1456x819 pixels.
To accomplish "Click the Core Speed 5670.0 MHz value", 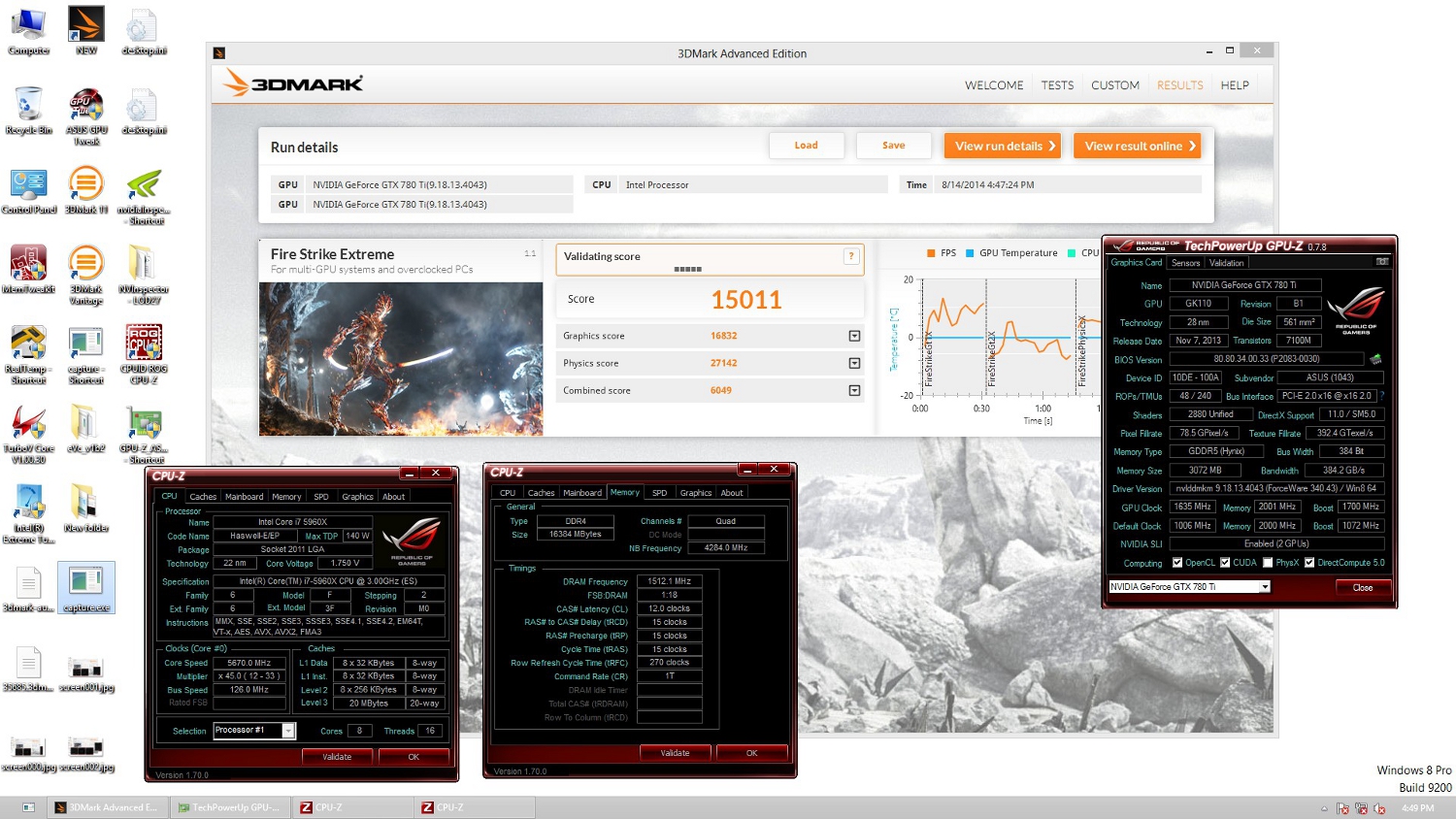I will pyautogui.click(x=249, y=663).
